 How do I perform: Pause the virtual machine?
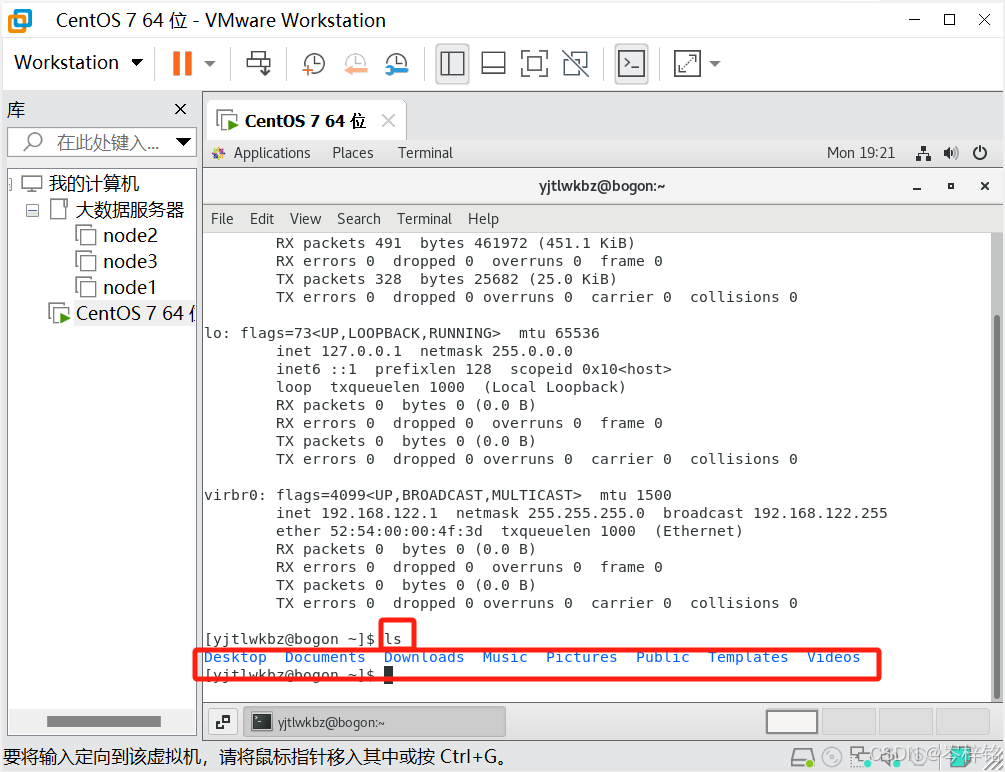click(182, 63)
